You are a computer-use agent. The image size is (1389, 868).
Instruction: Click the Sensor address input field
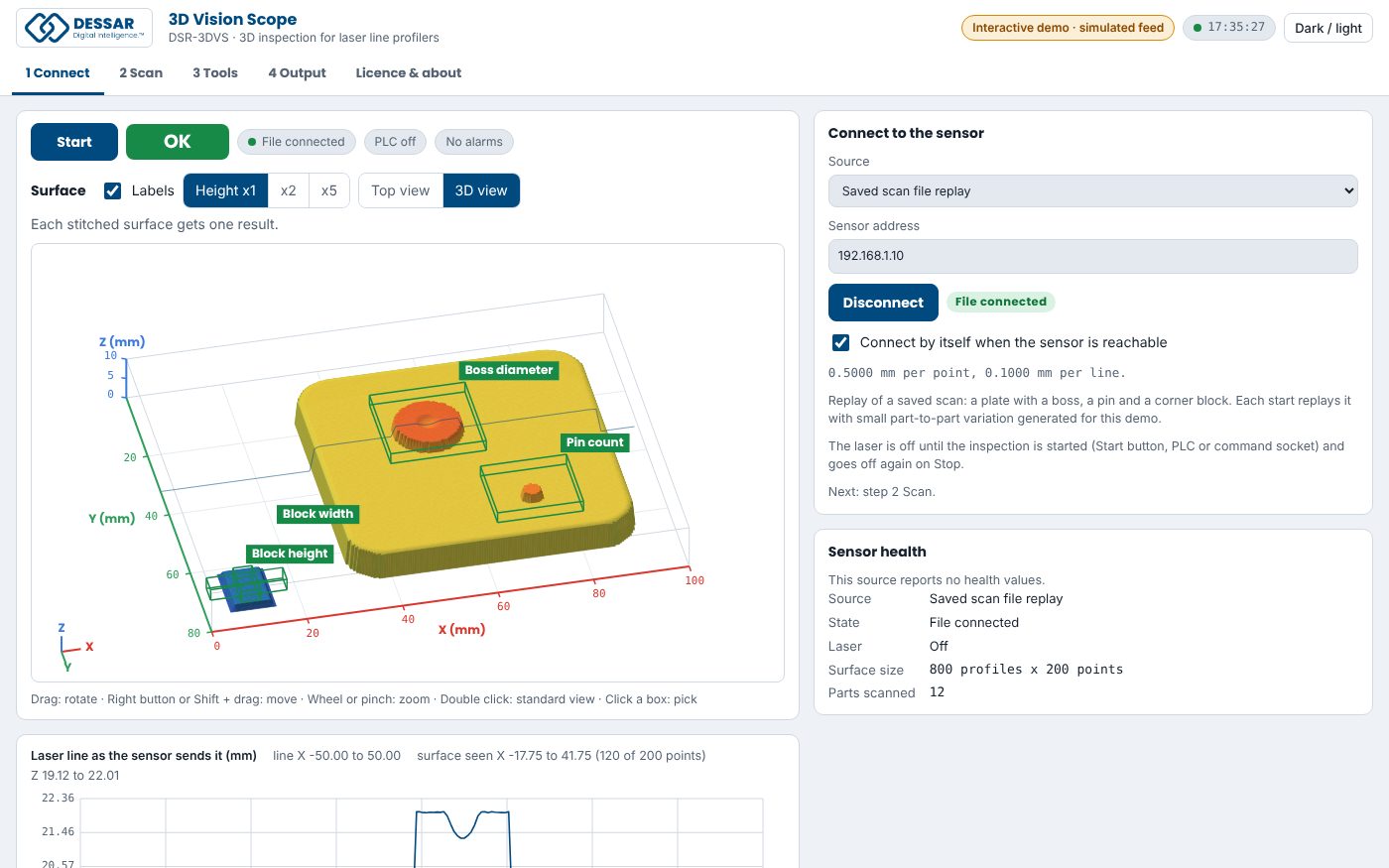coord(1092,256)
